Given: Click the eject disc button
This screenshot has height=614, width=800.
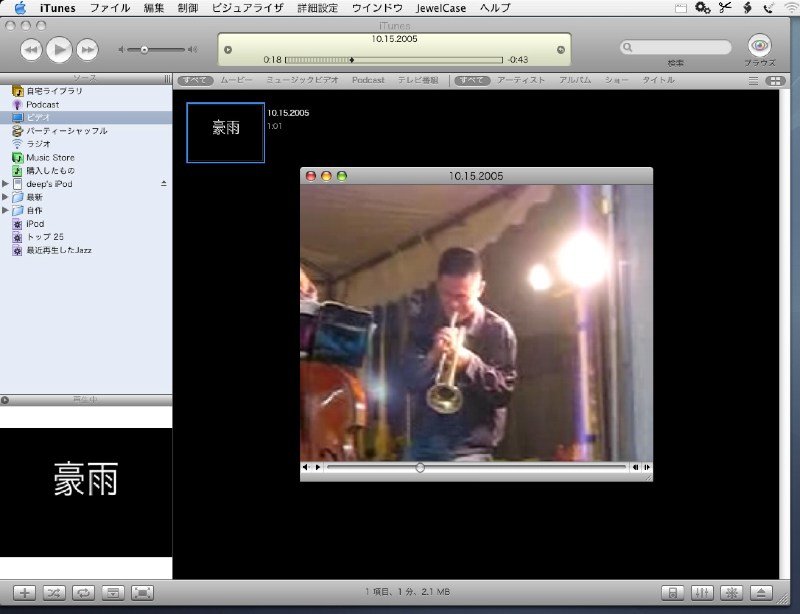Looking at the screenshot, I should [761, 593].
